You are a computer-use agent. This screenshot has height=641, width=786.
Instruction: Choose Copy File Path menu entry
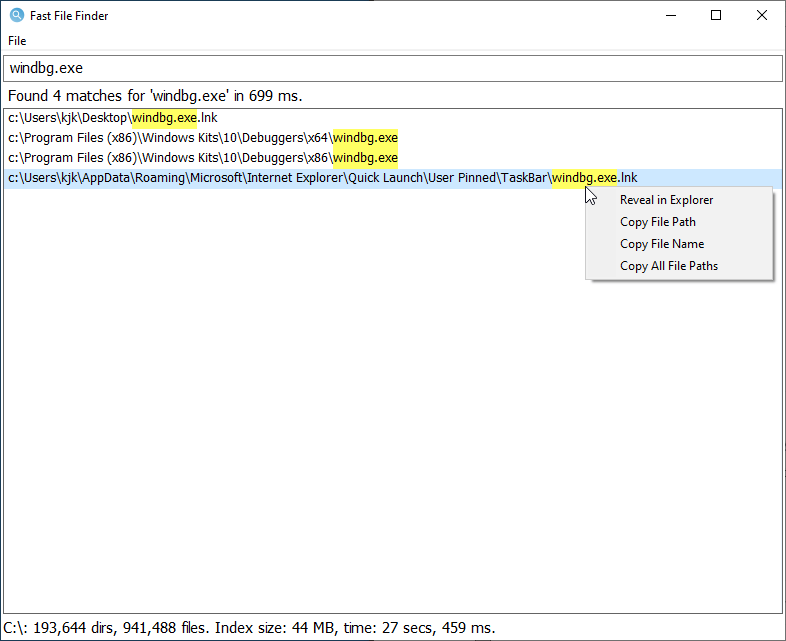657,222
